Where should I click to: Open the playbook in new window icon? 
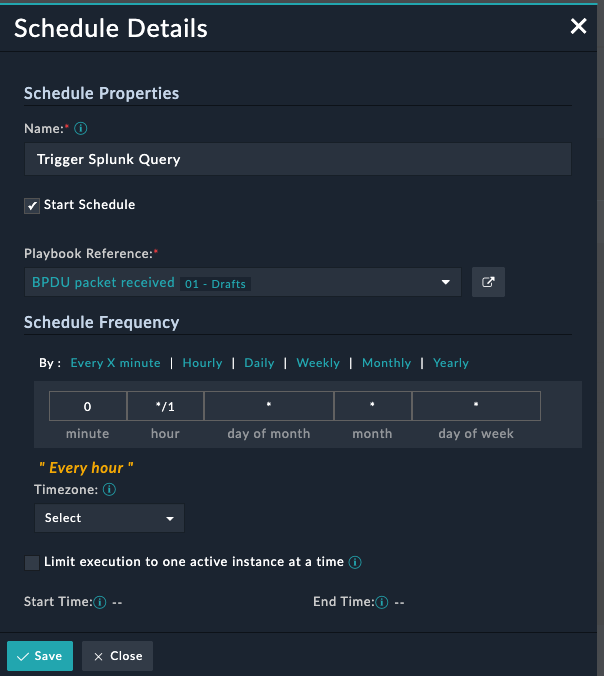coord(488,282)
